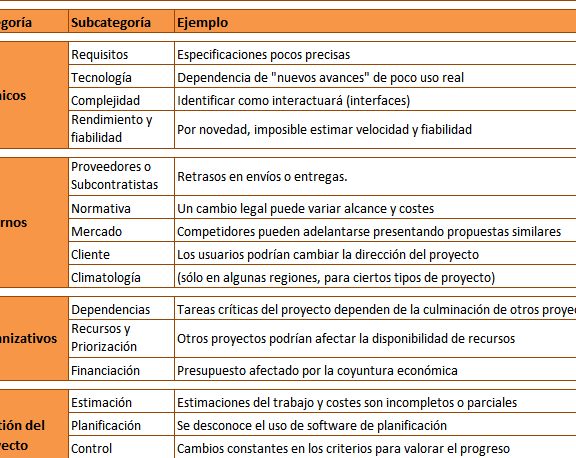Click cell Presupuesto afectado por la coyuntura económica
This screenshot has height=458, width=576.
[x=375, y=369]
